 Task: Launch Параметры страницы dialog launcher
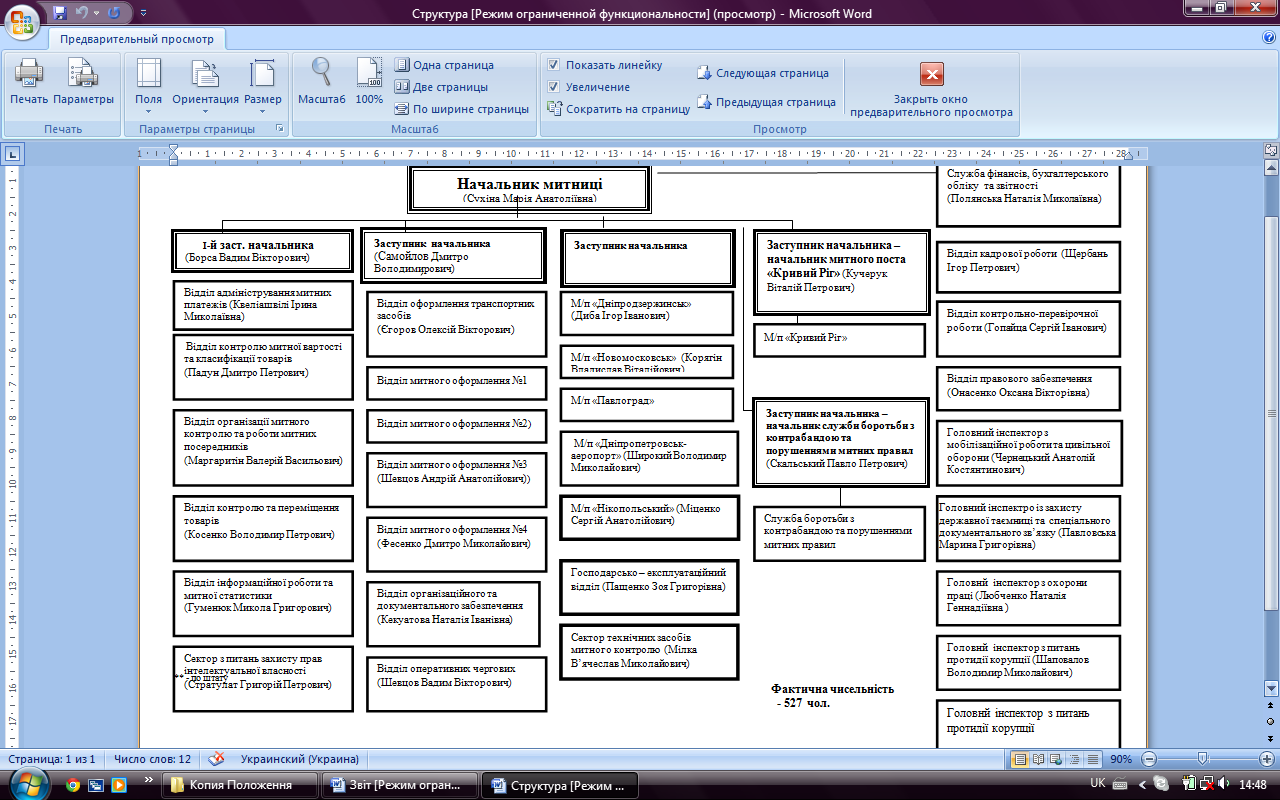pos(280,130)
